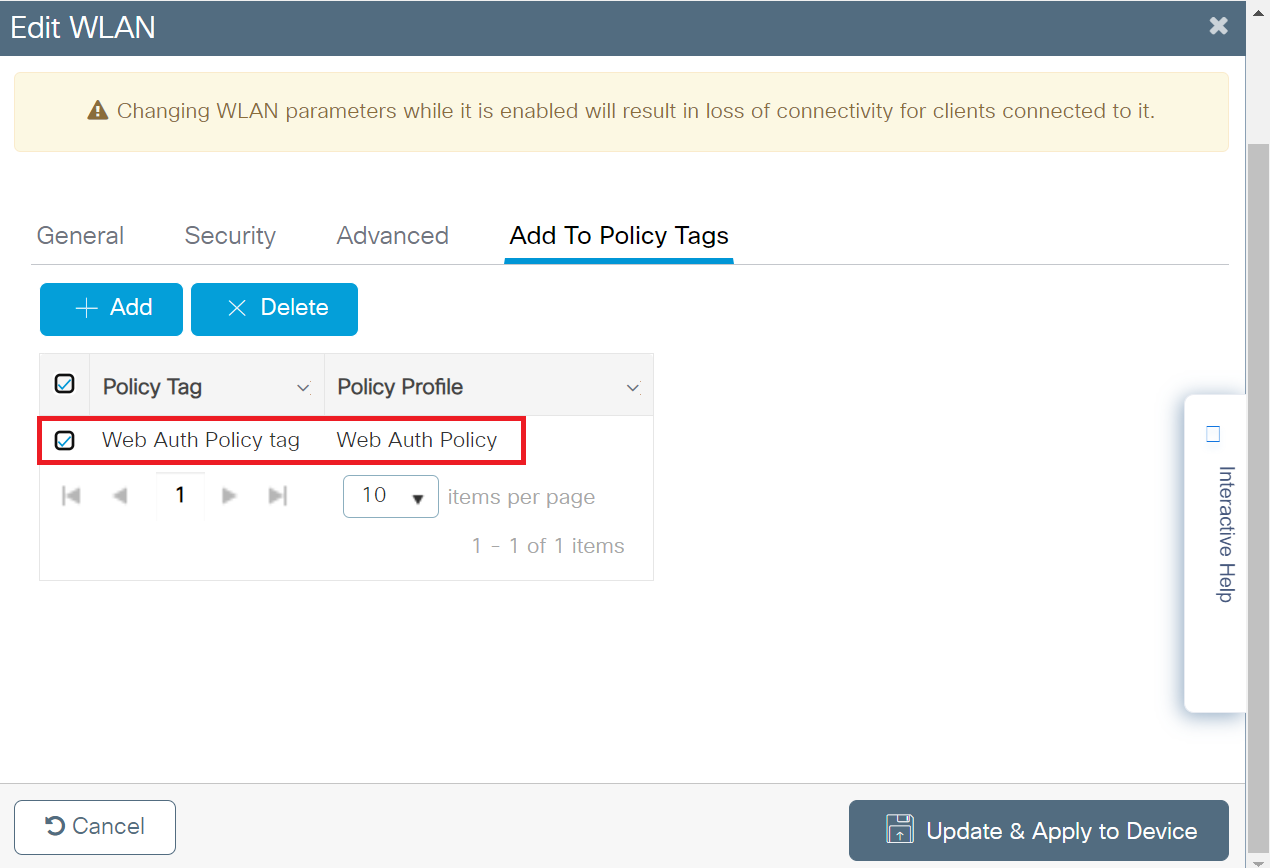Screen dimensions: 1270x868
Task: Expand the Policy Profile column menu chevron
Action: (632, 388)
